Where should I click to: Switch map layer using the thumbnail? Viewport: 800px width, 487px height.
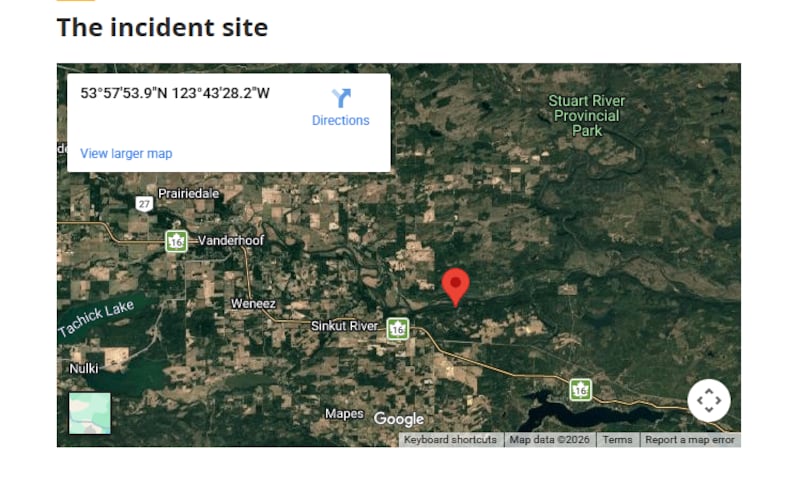pos(90,413)
